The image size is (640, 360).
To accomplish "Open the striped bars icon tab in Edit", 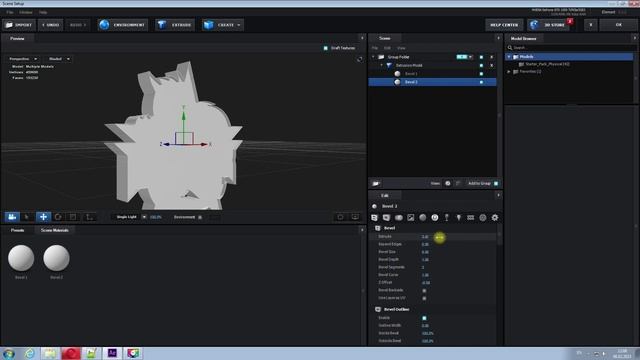I will point(471,218).
